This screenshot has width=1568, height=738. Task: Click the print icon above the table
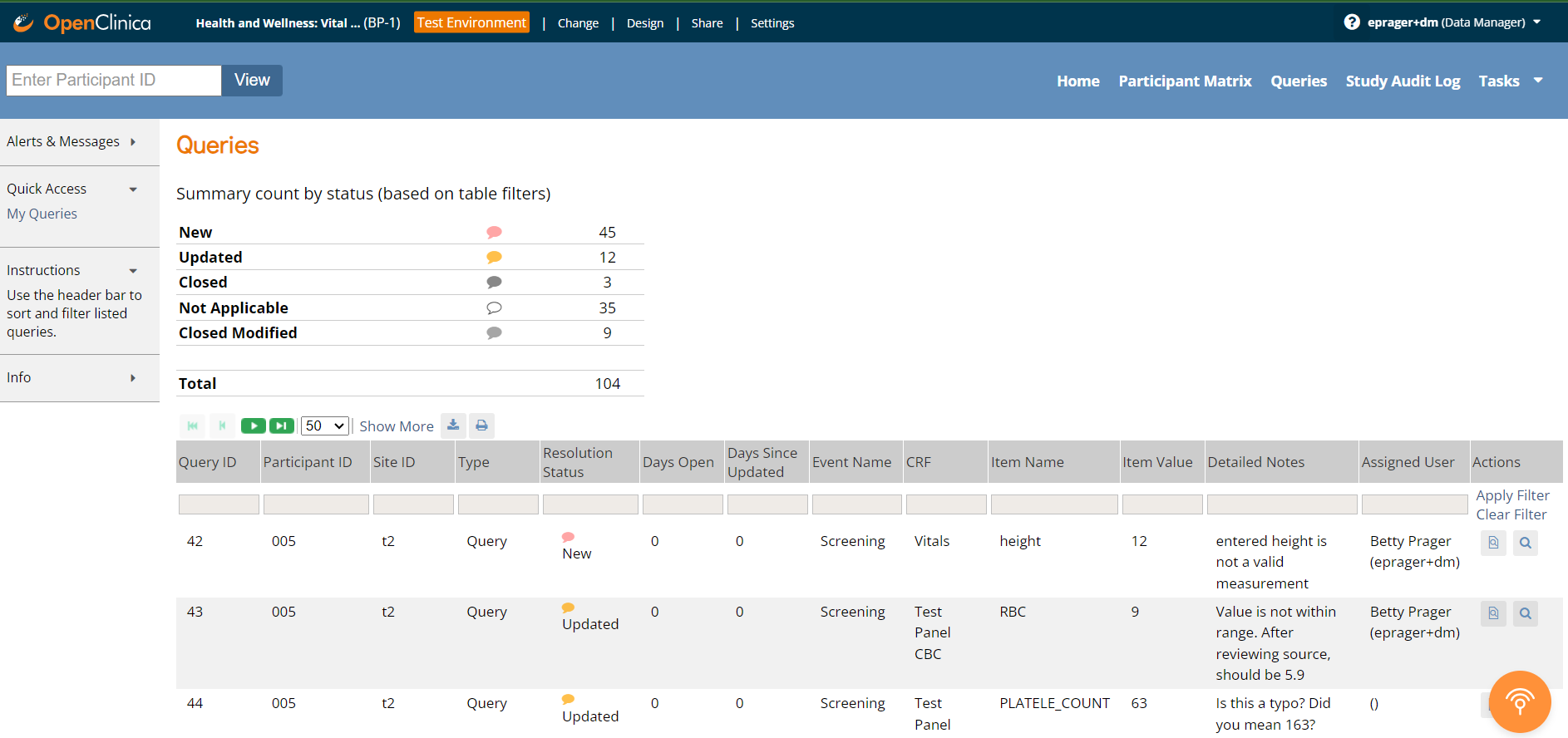(x=481, y=426)
